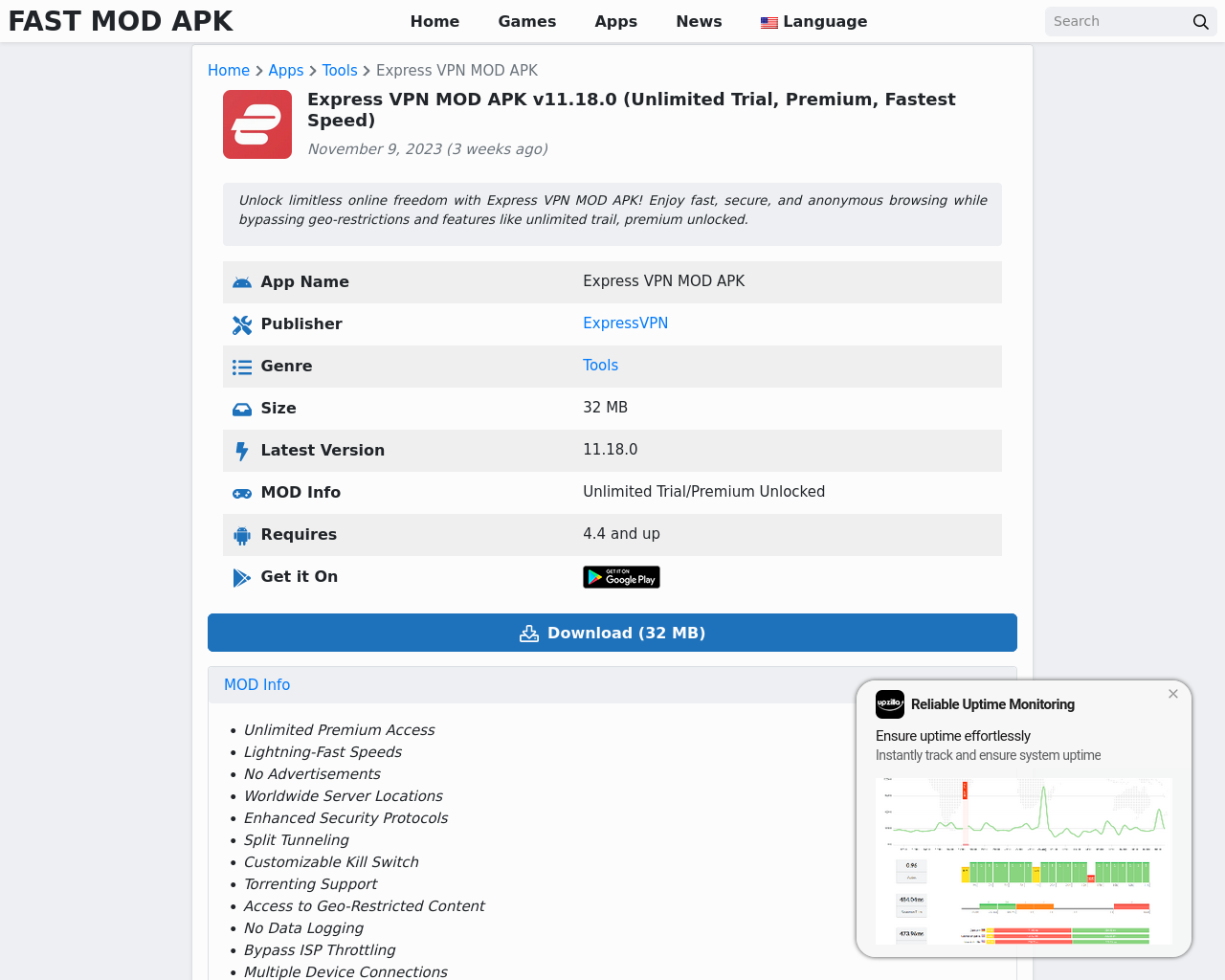Click the FAST MOD APK site logo

pyautogui.click(x=121, y=21)
